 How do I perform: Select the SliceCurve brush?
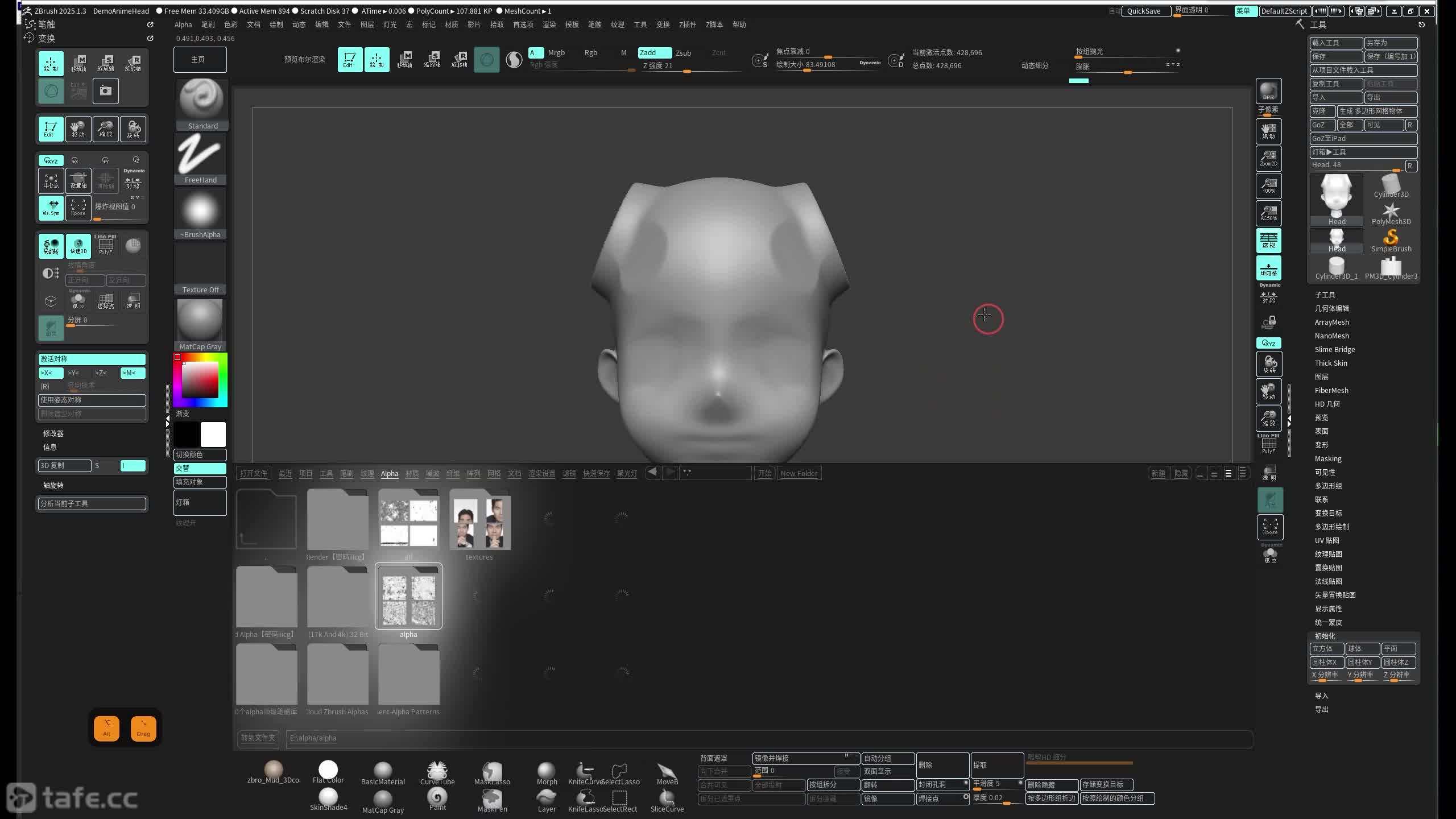tap(667, 801)
